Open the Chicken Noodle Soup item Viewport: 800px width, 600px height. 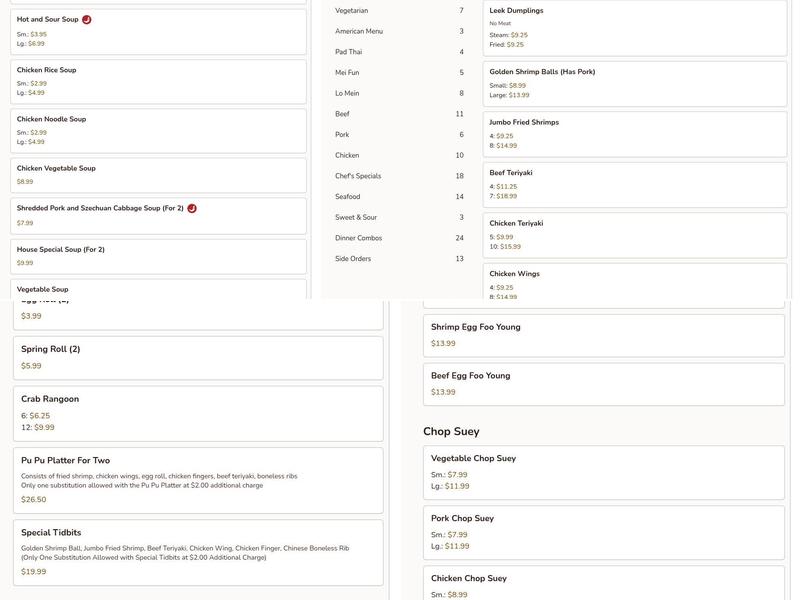click(158, 130)
